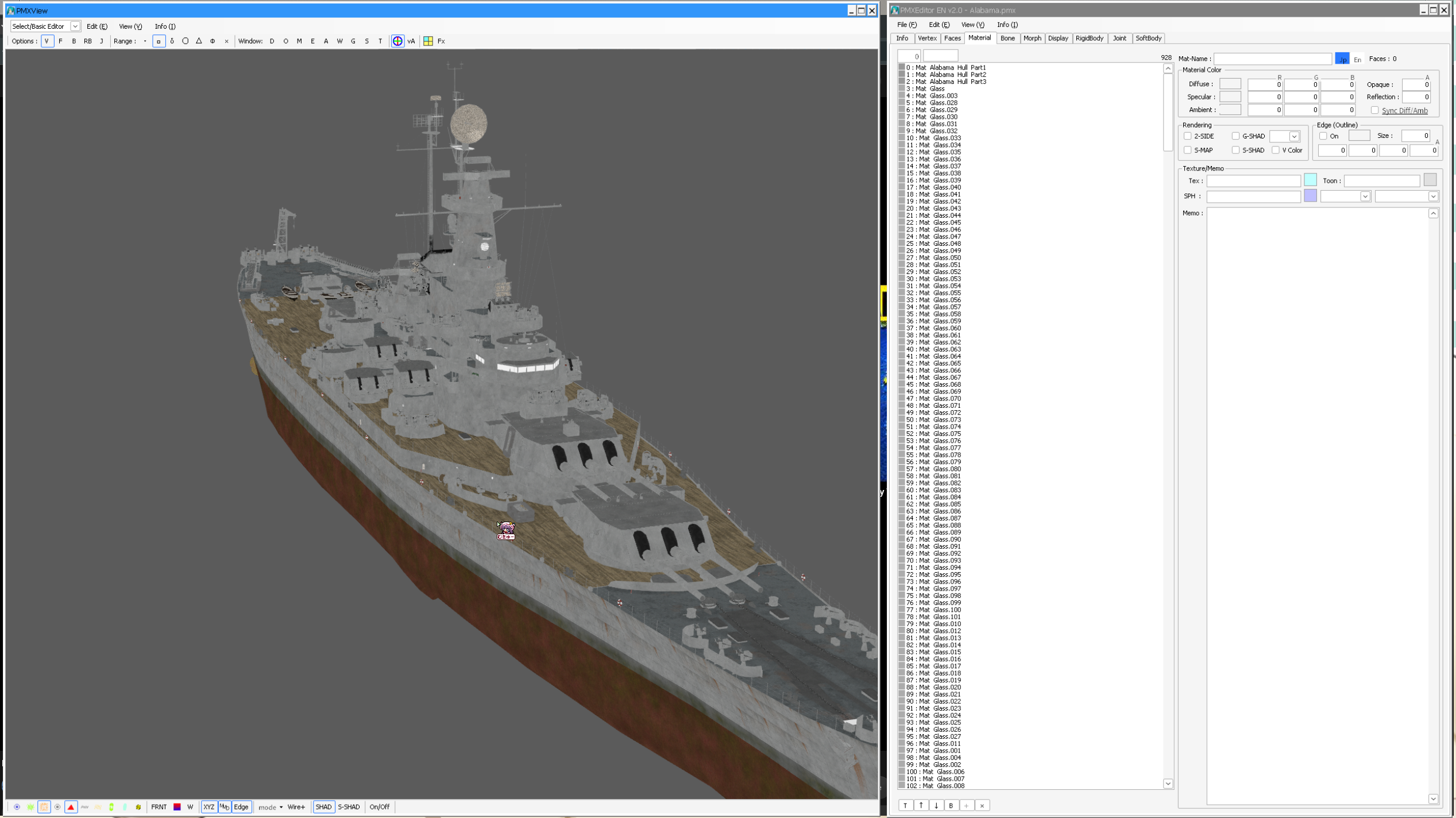Toggle SHAD shading in PMXView
Image resolution: width=1456 pixels, height=818 pixels.
323,807
